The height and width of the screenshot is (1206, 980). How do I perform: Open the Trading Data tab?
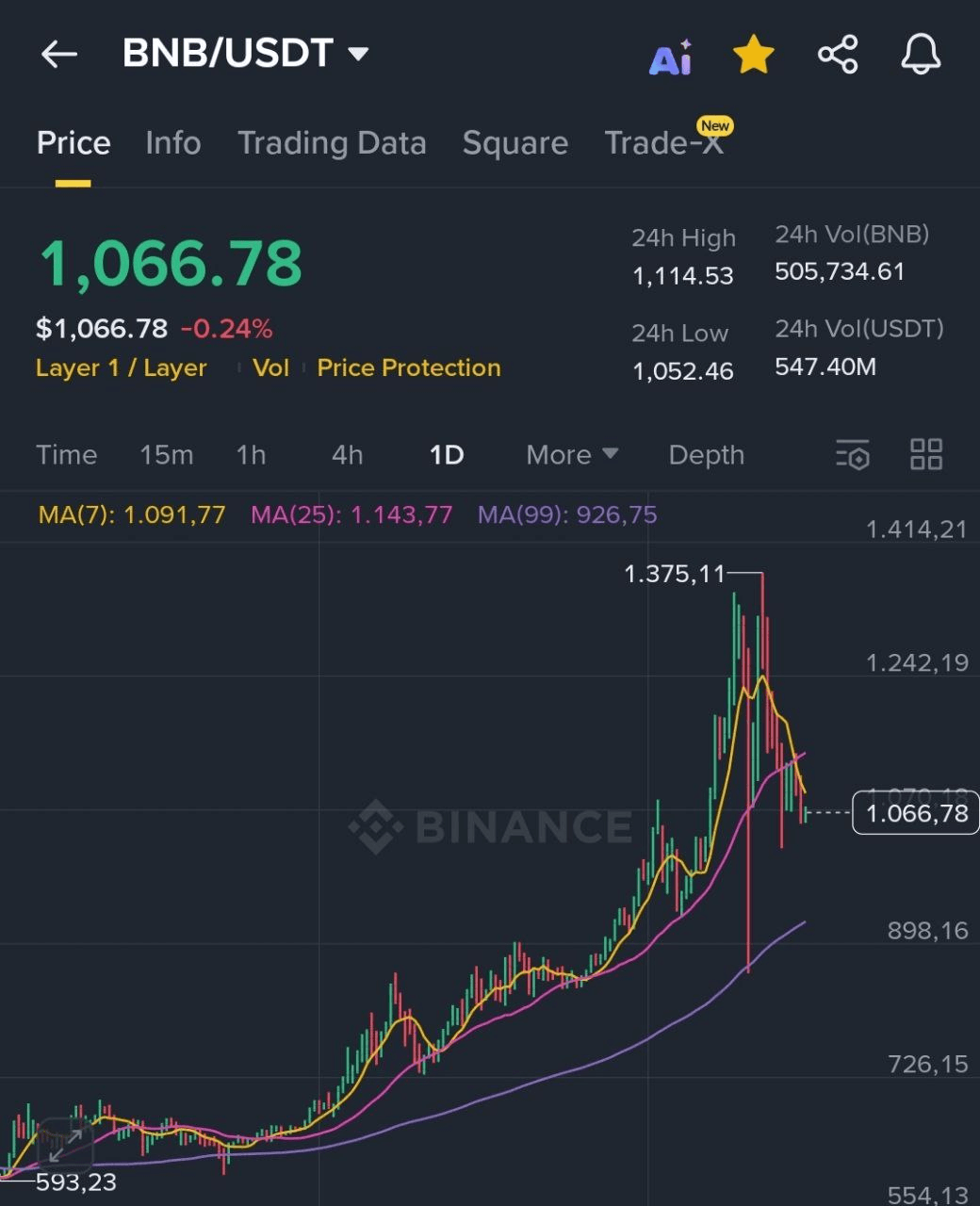[x=332, y=143]
